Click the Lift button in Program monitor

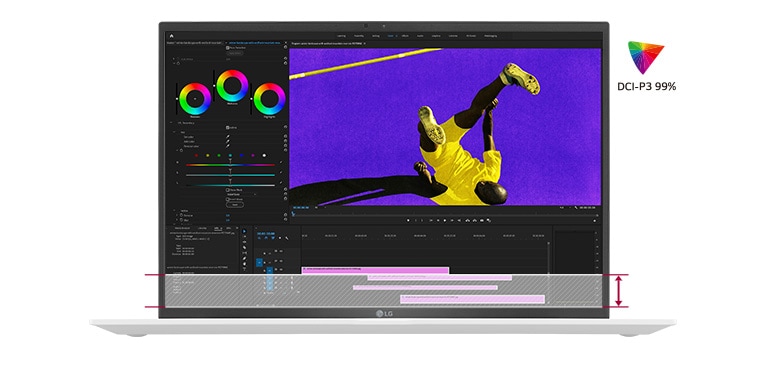point(467,220)
